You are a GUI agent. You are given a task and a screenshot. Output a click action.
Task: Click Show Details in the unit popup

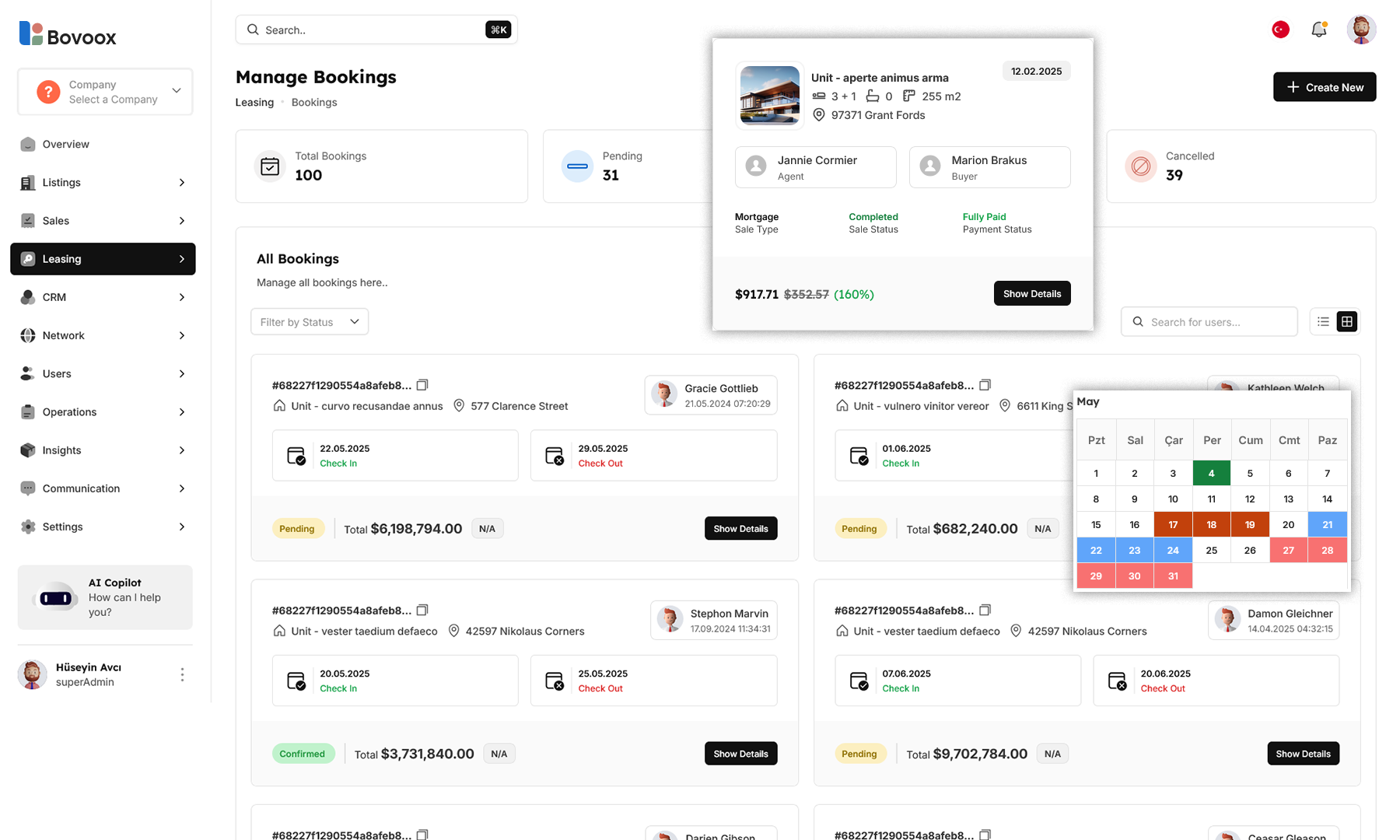1031,294
